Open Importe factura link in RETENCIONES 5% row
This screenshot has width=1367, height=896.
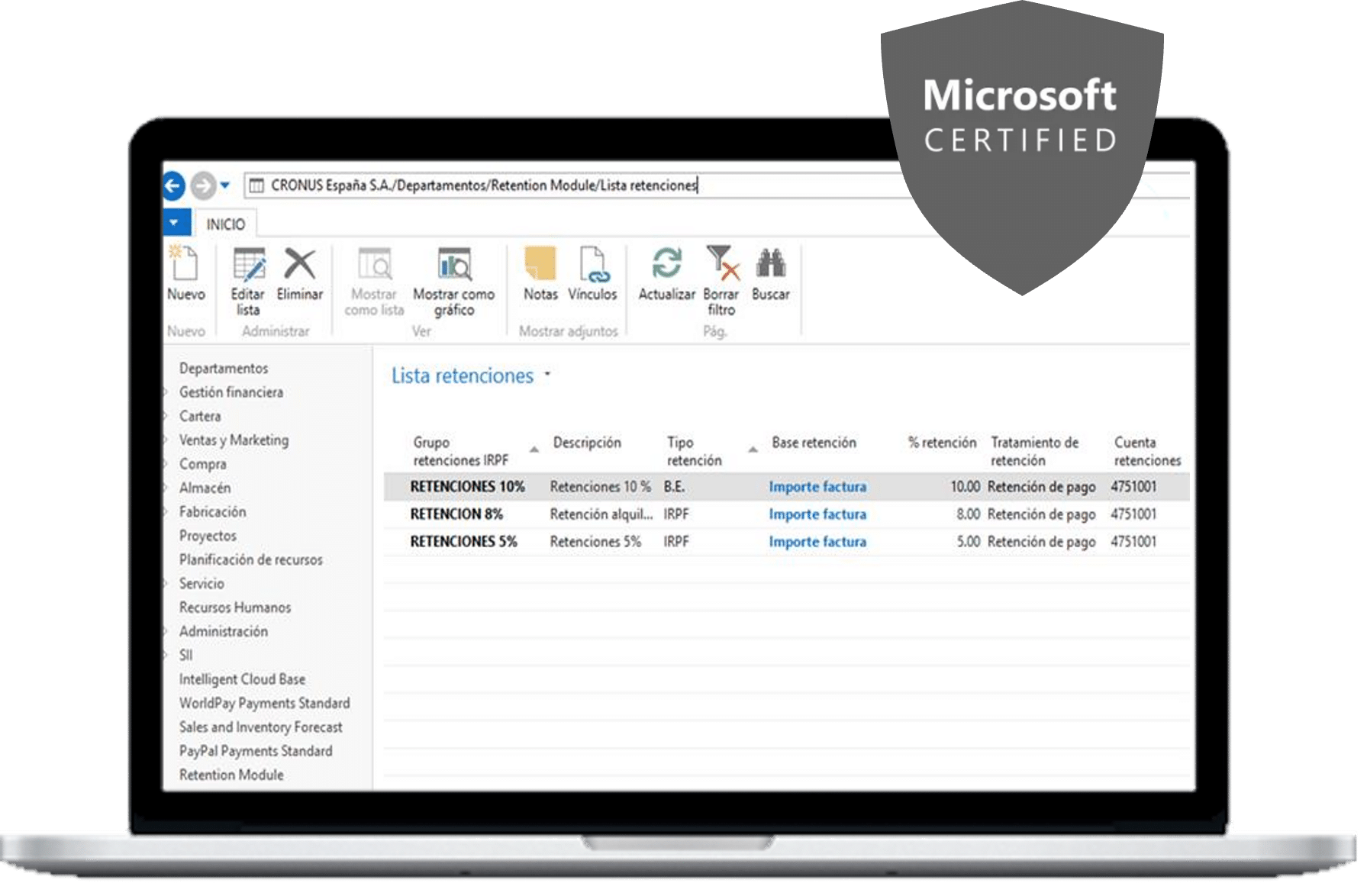pyautogui.click(x=817, y=542)
